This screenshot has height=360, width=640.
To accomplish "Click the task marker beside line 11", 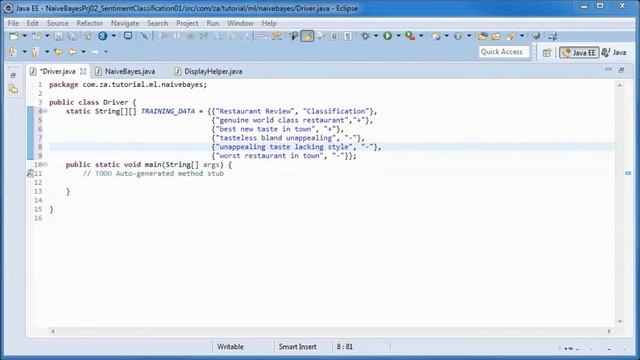I will point(30,173).
